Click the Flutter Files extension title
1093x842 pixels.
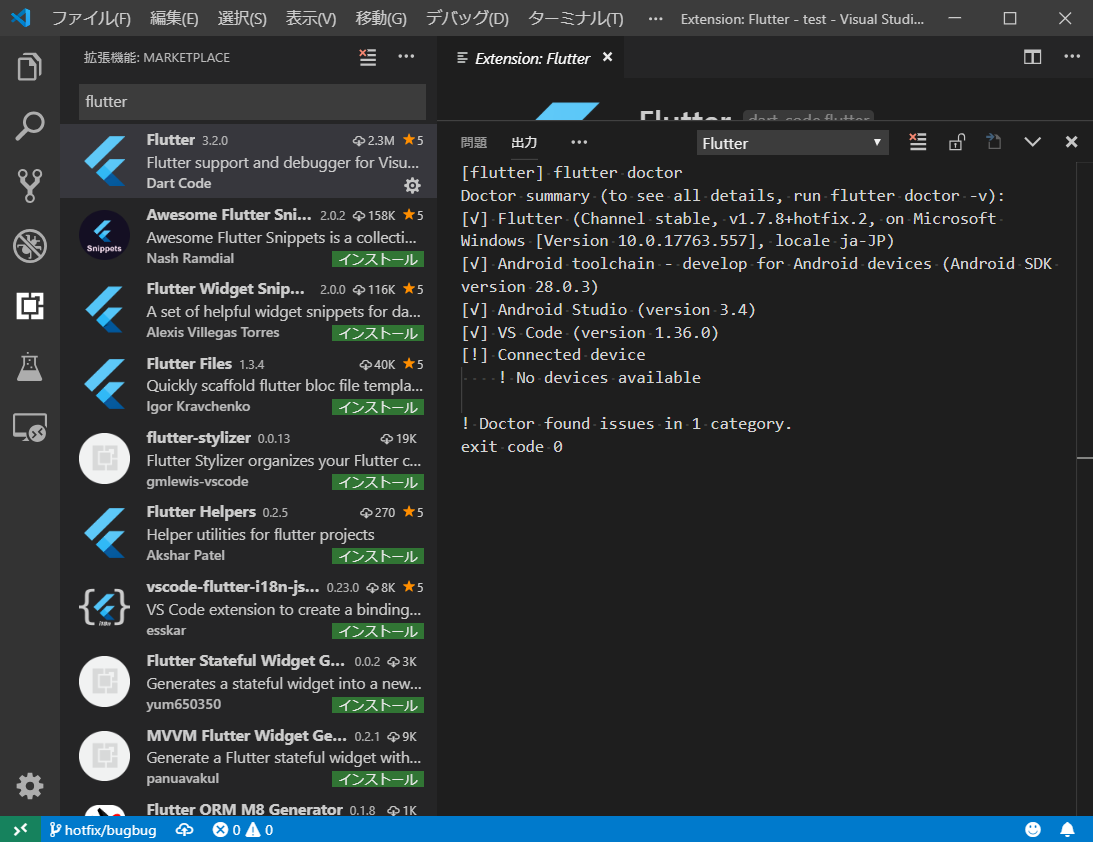[189, 363]
